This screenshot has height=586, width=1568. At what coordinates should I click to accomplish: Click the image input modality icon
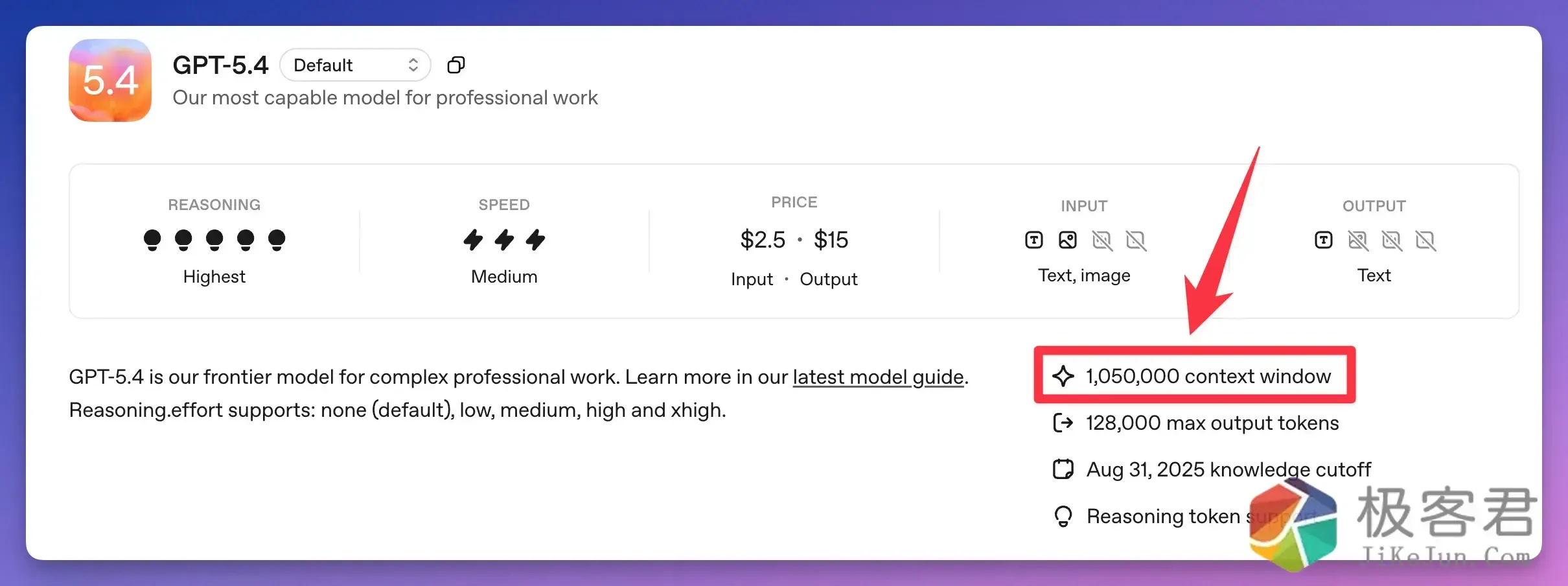1068,240
